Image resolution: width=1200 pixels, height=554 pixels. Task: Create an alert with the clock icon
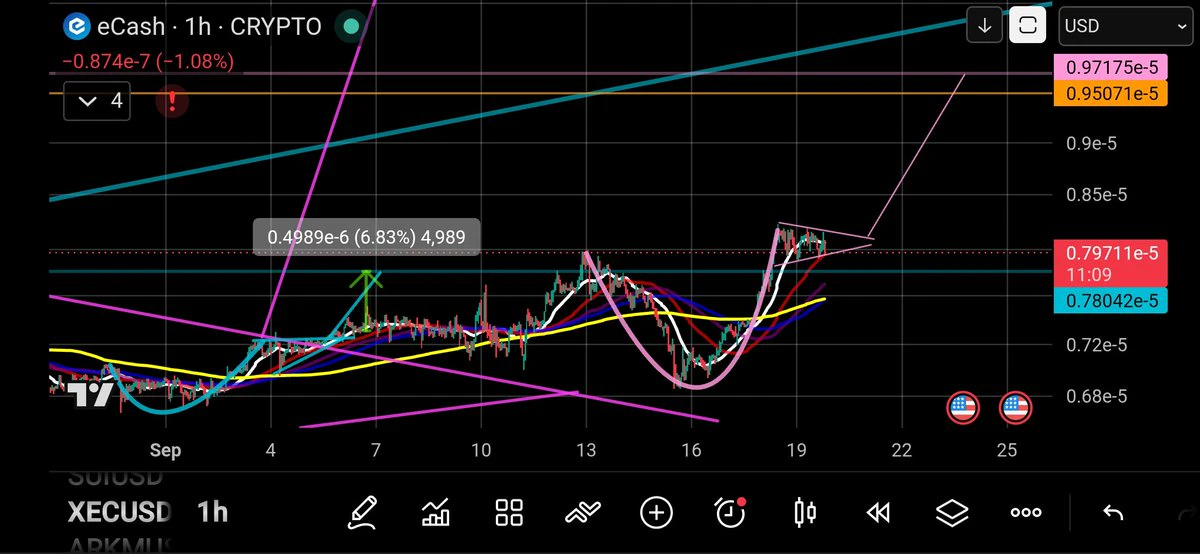tap(730, 513)
